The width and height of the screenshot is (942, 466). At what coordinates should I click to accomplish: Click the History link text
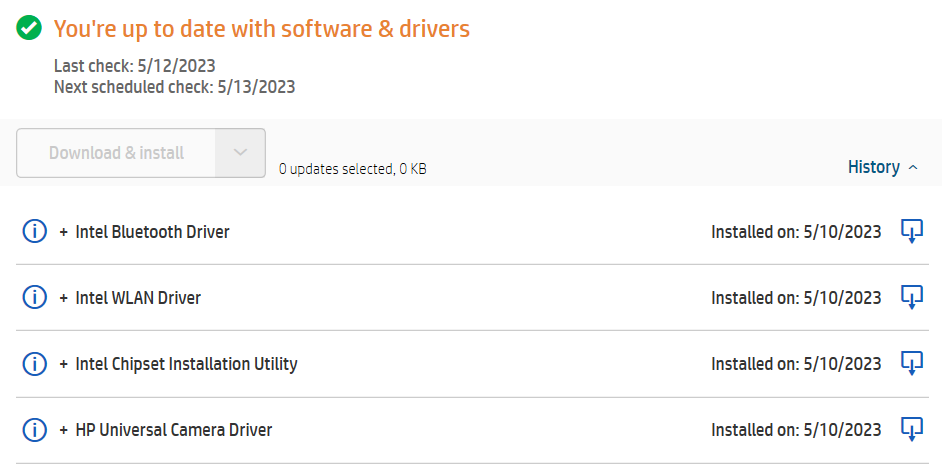(873, 167)
